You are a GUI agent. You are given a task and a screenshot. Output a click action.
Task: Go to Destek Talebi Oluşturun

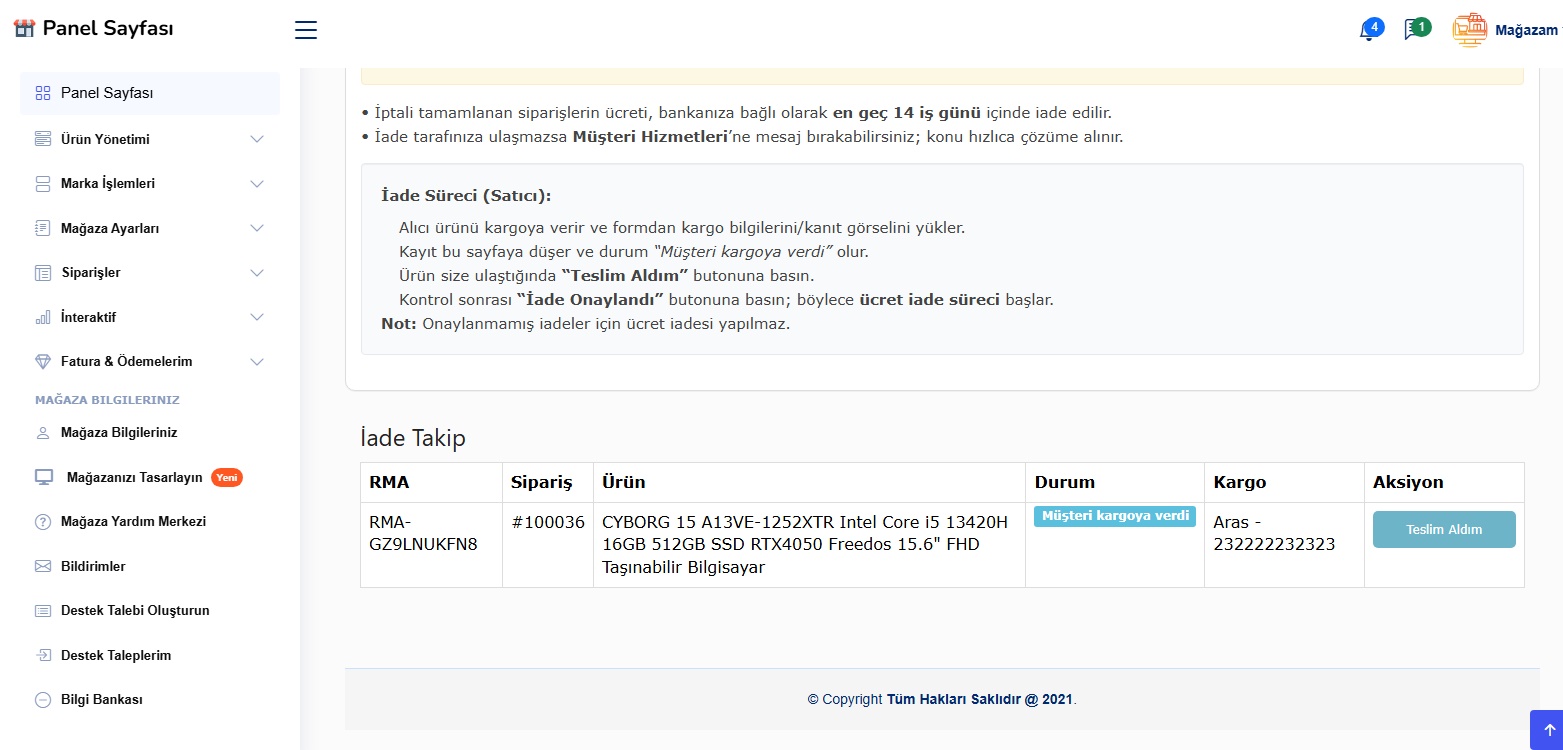pos(135,610)
